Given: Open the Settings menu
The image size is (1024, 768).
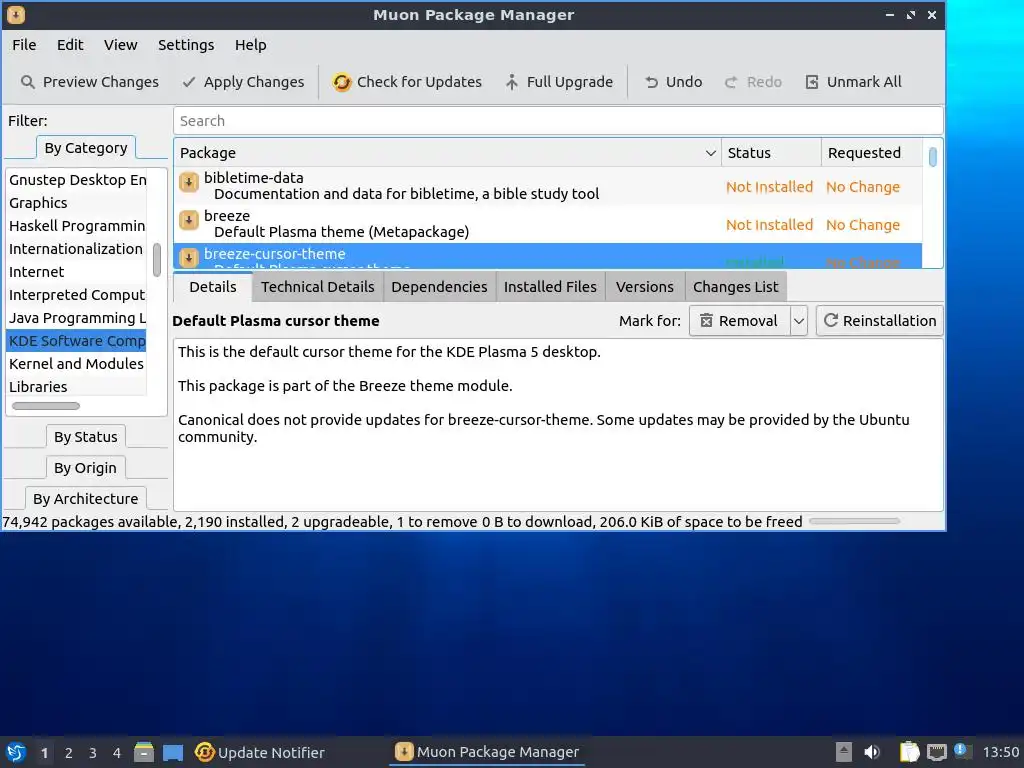Looking at the screenshot, I should tap(186, 45).
